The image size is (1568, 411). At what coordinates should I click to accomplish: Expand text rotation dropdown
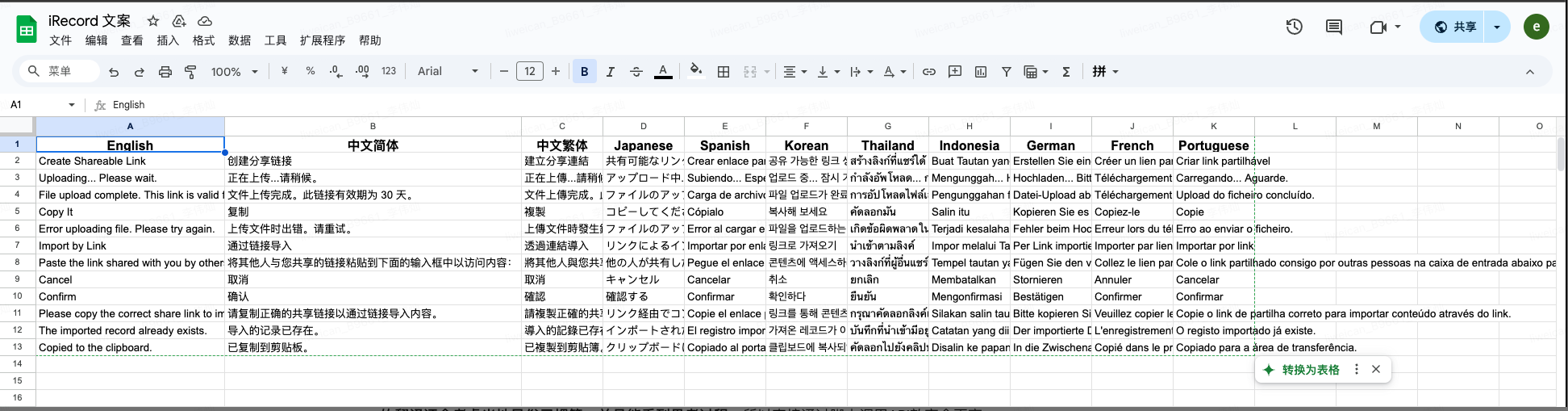click(x=903, y=72)
